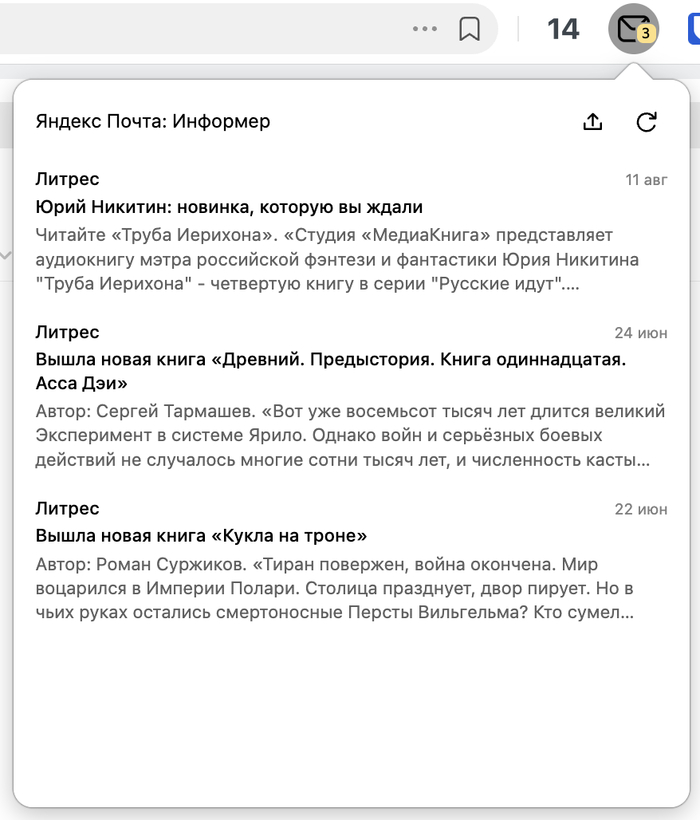Click the blue extension icon right of mail
This screenshot has width=700, height=820.
pos(694,28)
